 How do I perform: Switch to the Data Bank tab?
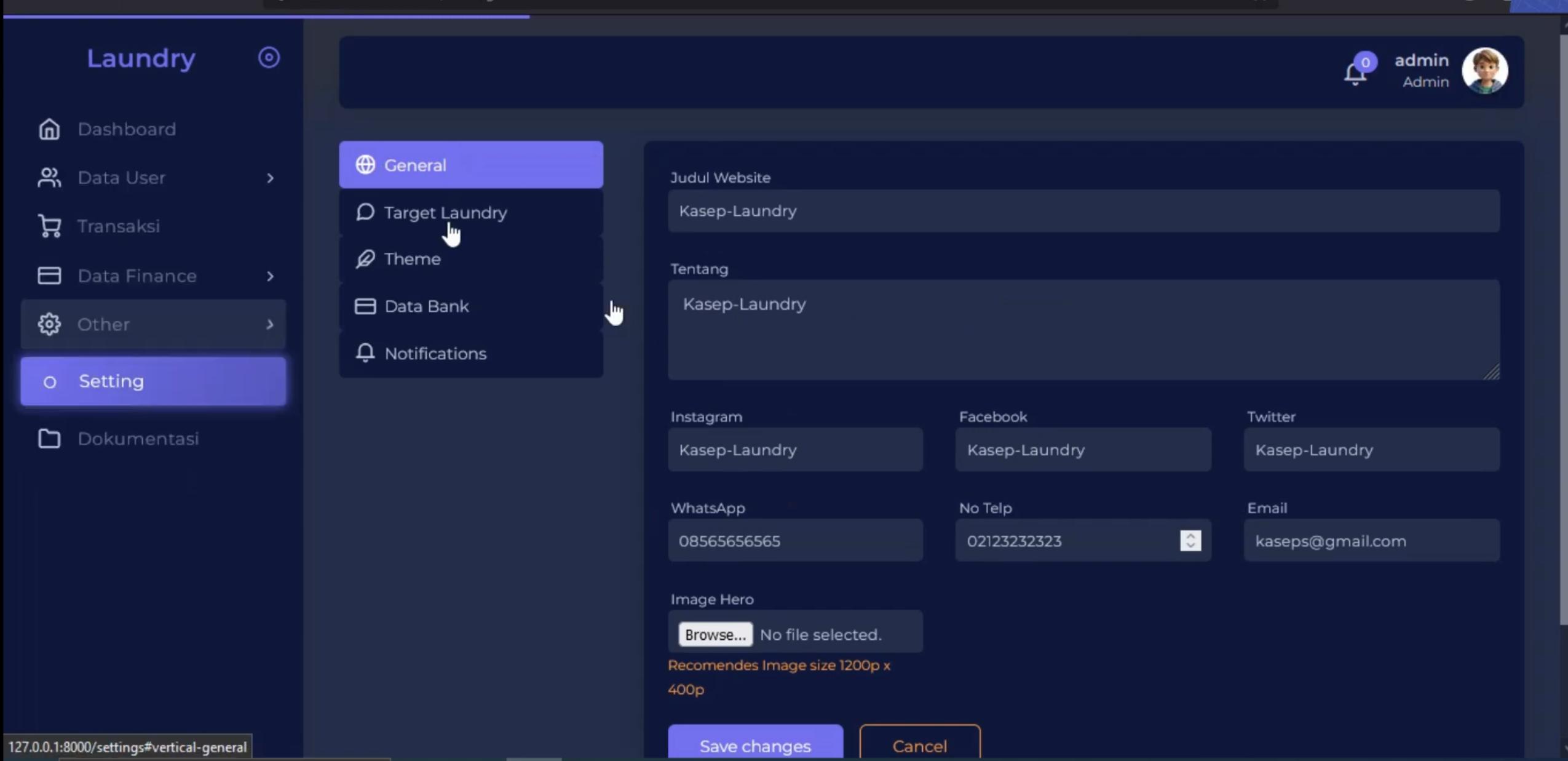(471, 306)
